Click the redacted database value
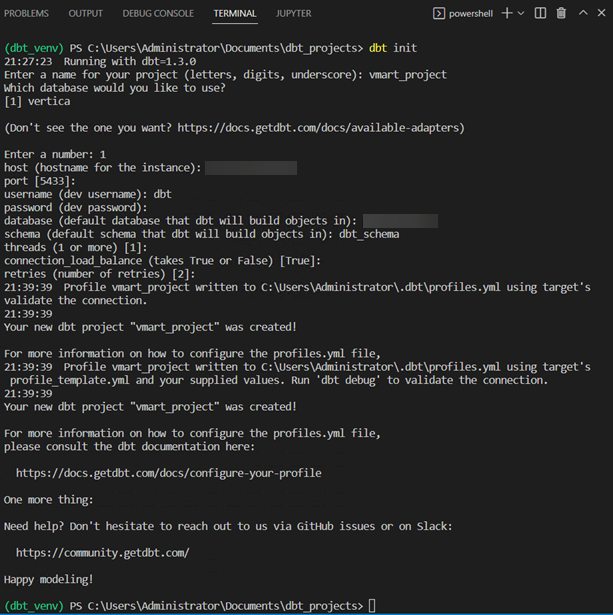Screen dimensions: 613x615 (x=400, y=221)
